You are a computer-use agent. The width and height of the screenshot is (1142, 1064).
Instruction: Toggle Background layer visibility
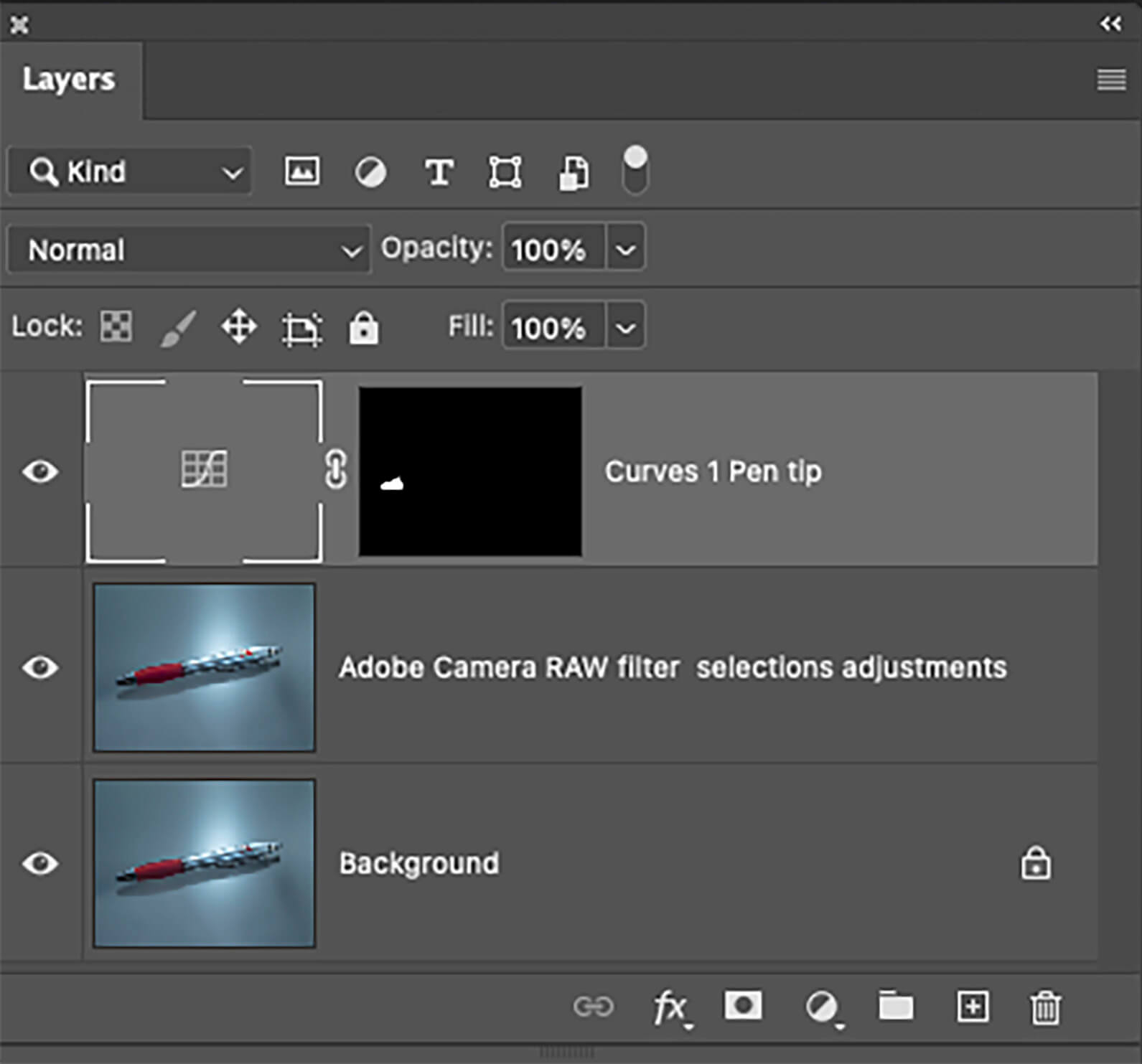pyautogui.click(x=40, y=863)
